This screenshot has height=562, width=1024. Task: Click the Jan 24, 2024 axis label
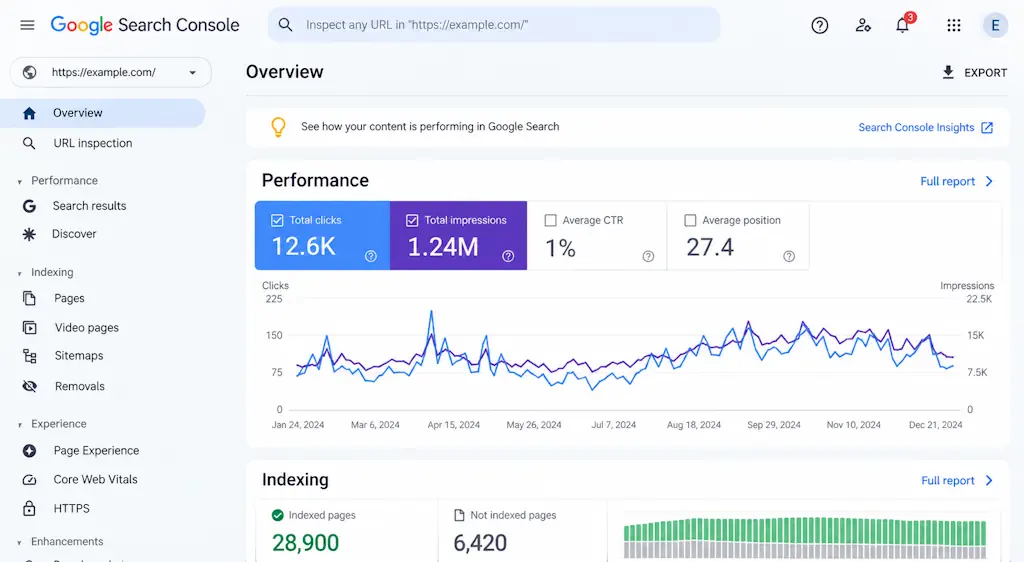pyautogui.click(x=298, y=425)
